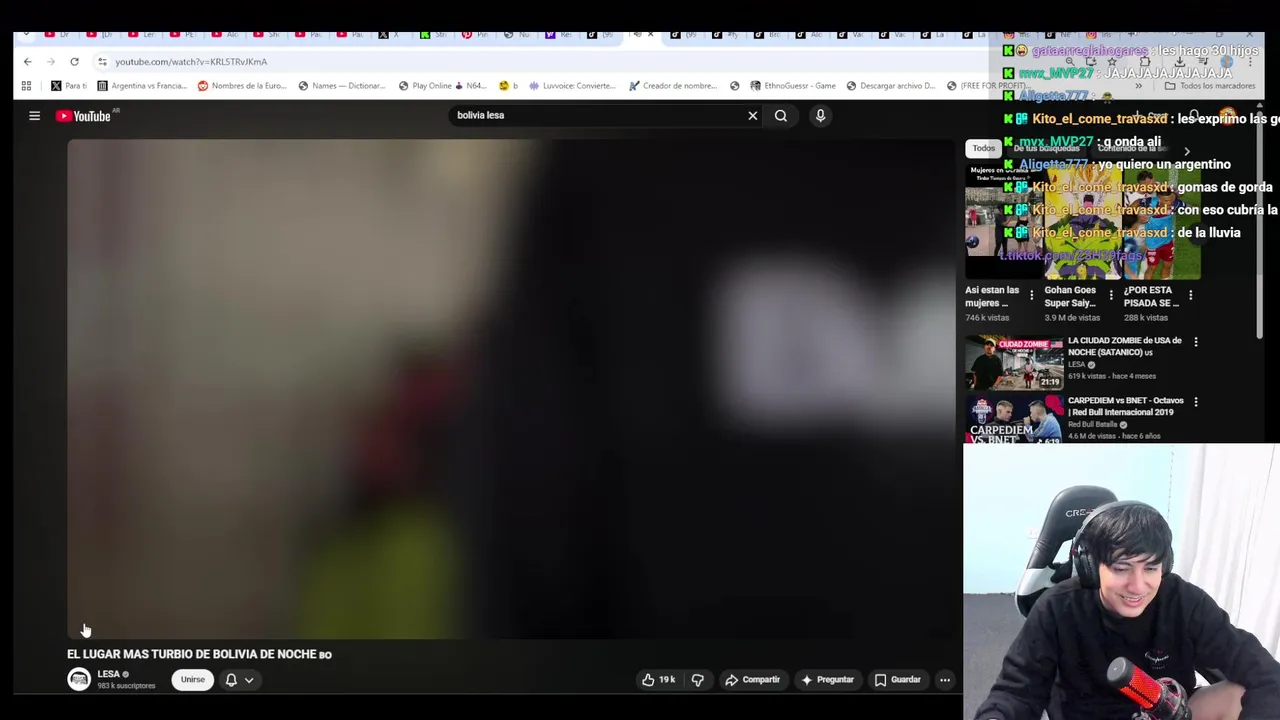Click the Preguntar button
Image resolution: width=1280 pixels, height=720 pixels.
(827, 680)
